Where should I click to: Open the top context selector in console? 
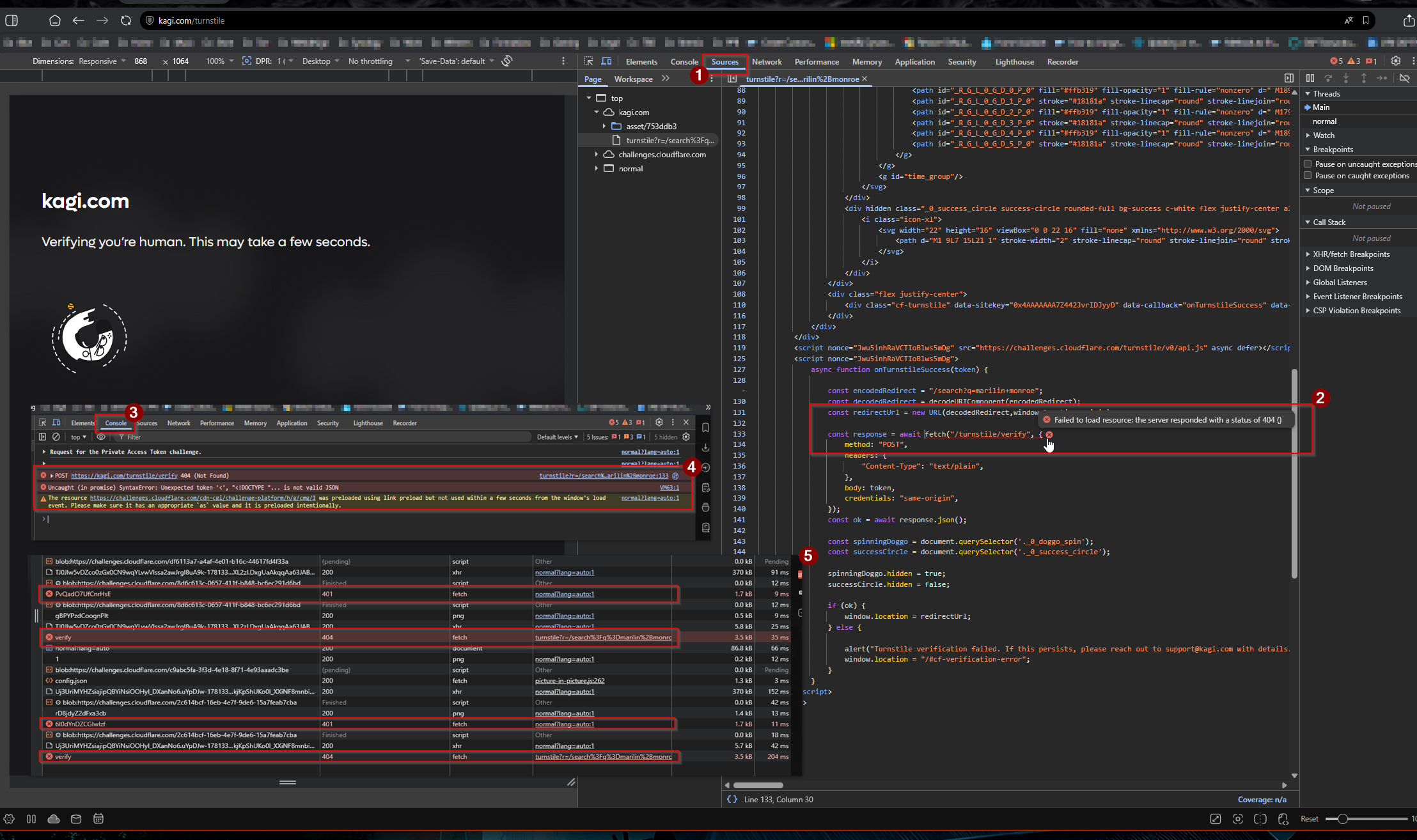click(x=78, y=437)
